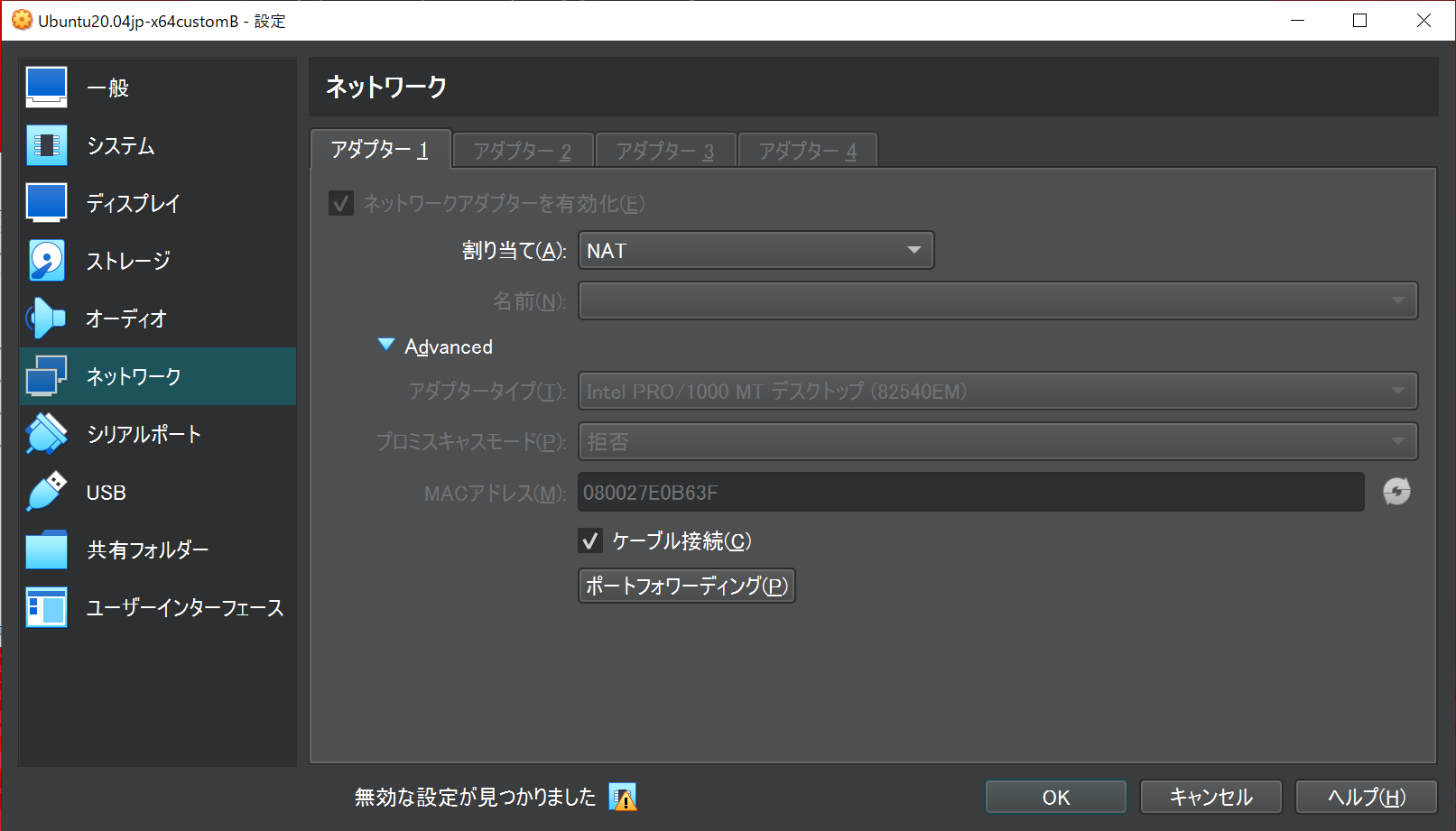Click 無効な設定が見つかりました message

[x=475, y=797]
